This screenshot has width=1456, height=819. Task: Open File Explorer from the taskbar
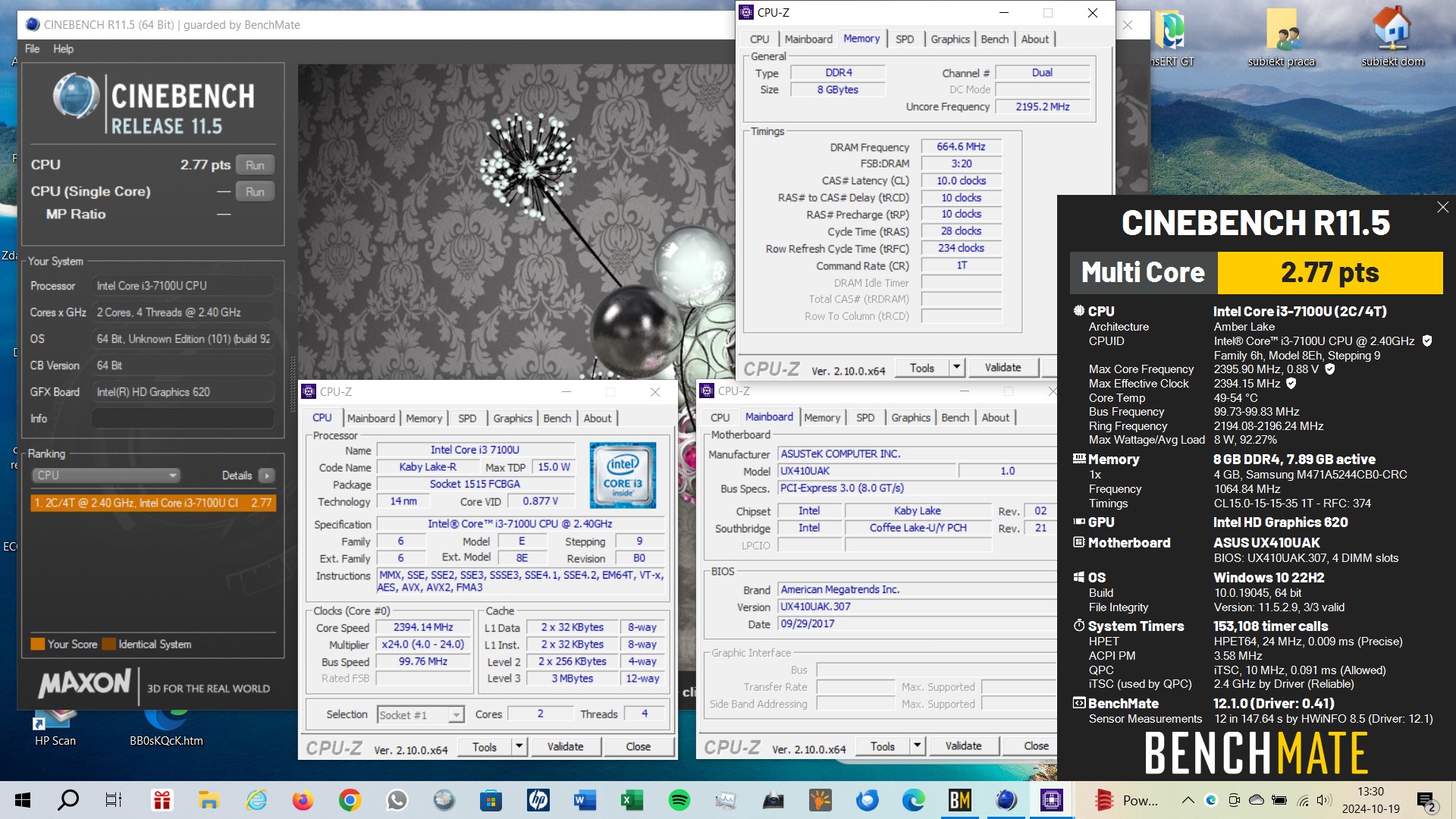[209, 800]
